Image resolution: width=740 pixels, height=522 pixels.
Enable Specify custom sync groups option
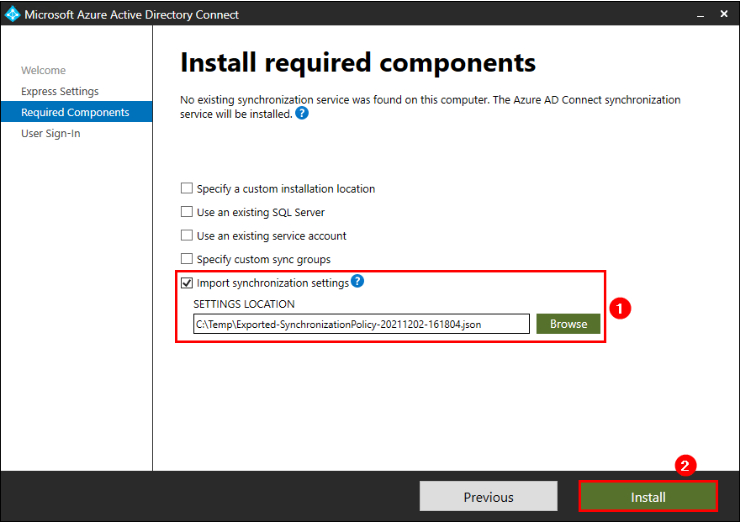187,259
